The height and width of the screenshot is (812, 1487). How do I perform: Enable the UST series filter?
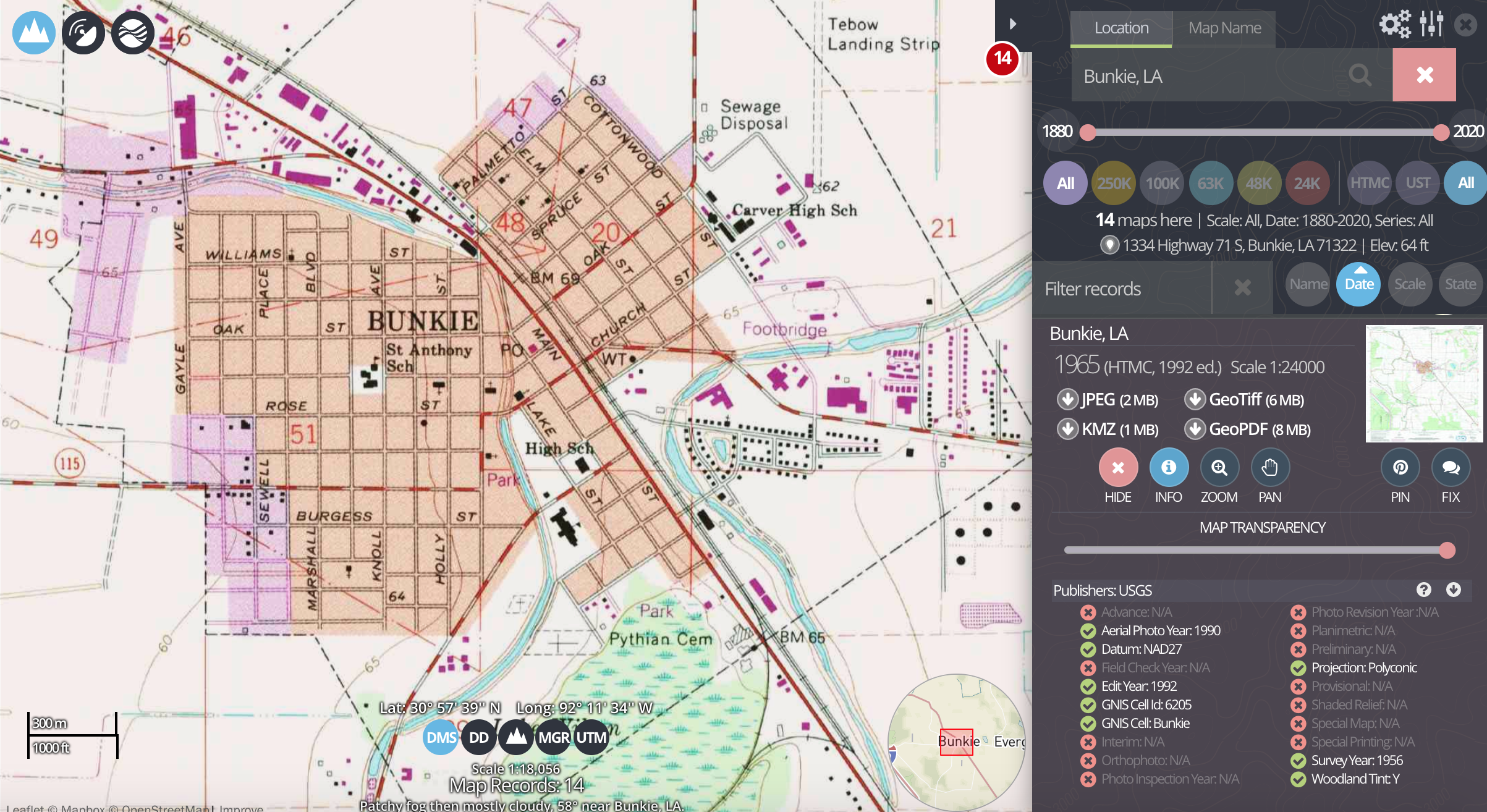coord(1417,183)
